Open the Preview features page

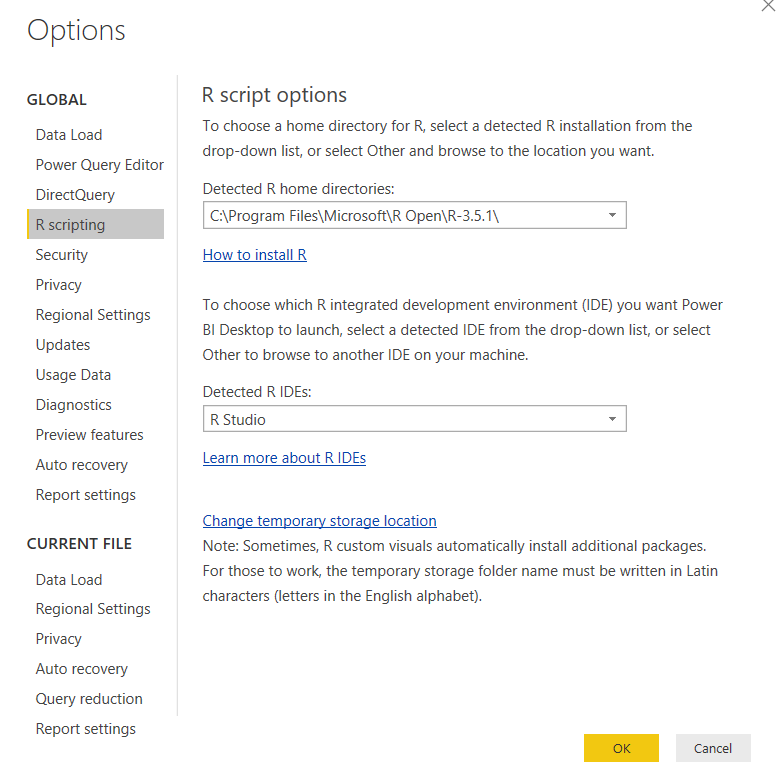[x=90, y=435]
